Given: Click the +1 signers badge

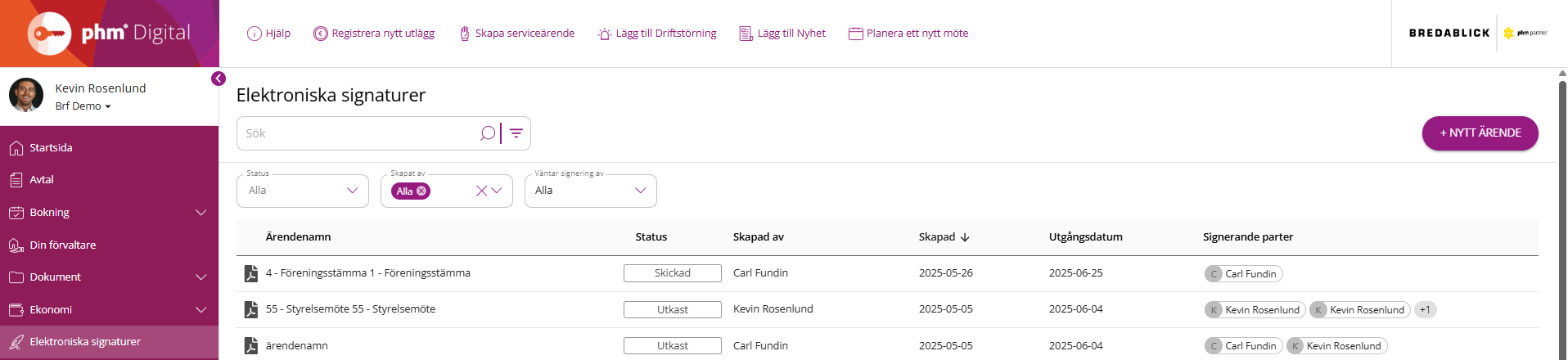Looking at the screenshot, I should pos(1425,310).
